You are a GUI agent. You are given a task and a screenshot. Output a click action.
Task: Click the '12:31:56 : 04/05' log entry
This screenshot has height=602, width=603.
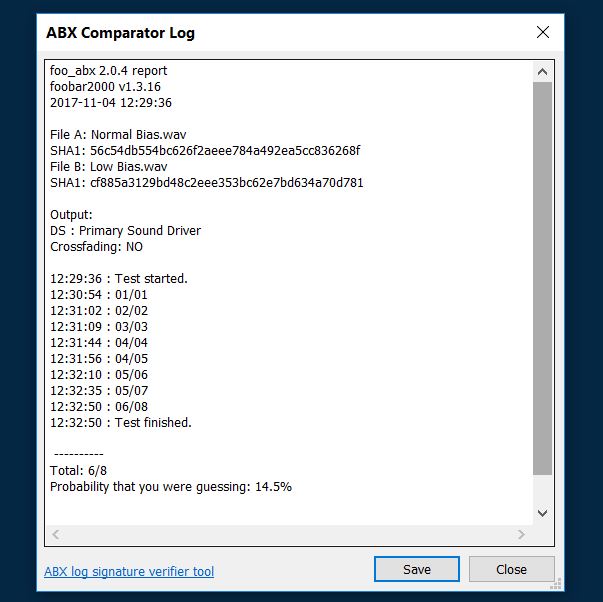[99, 359]
